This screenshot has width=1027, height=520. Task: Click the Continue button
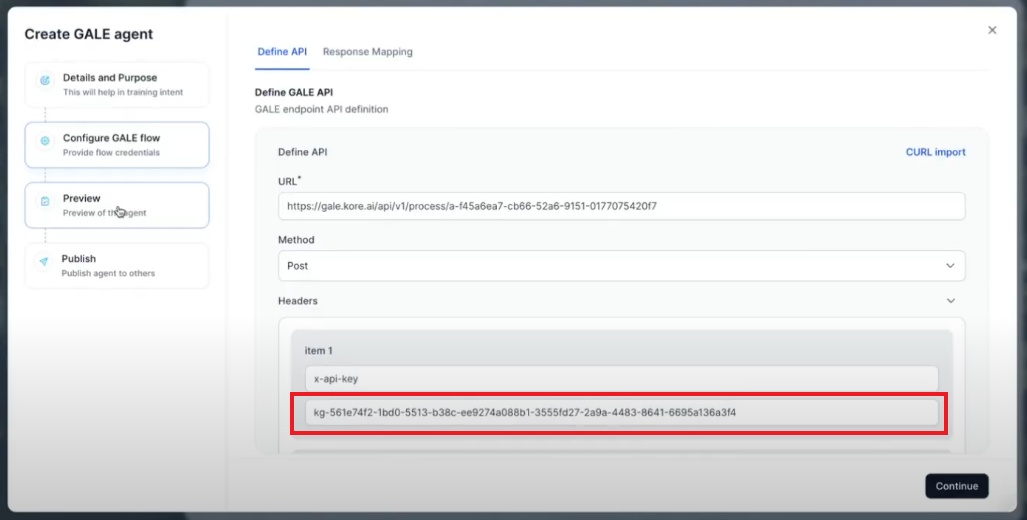[x=956, y=486]
